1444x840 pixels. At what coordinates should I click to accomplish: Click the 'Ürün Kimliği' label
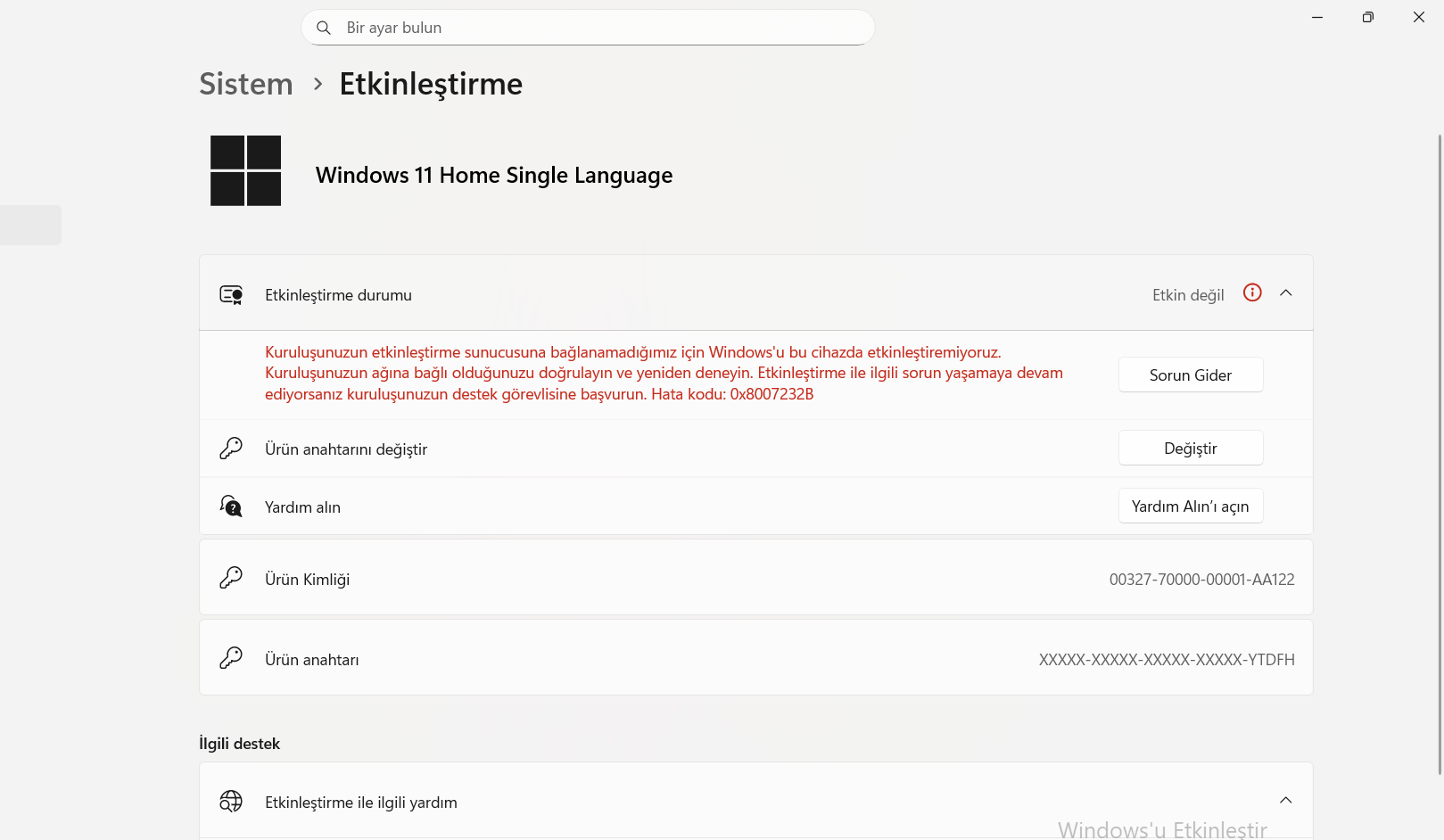coord(307,580)
